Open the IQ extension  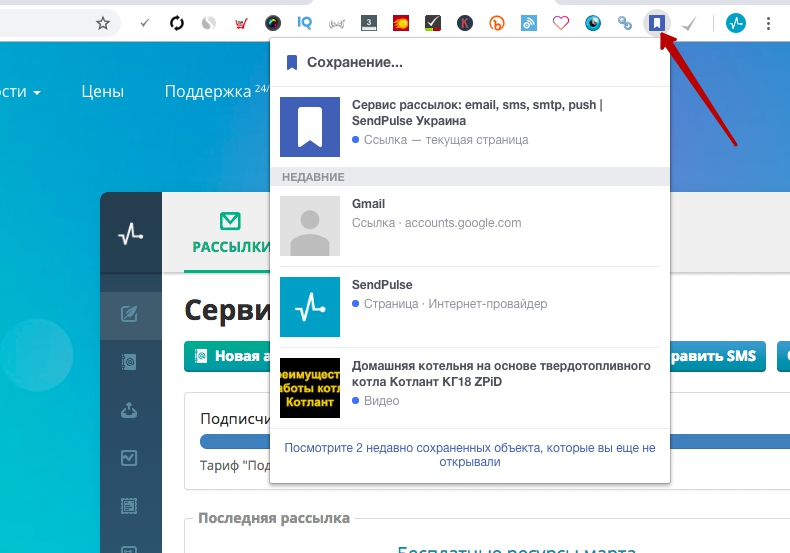[304, 23]
